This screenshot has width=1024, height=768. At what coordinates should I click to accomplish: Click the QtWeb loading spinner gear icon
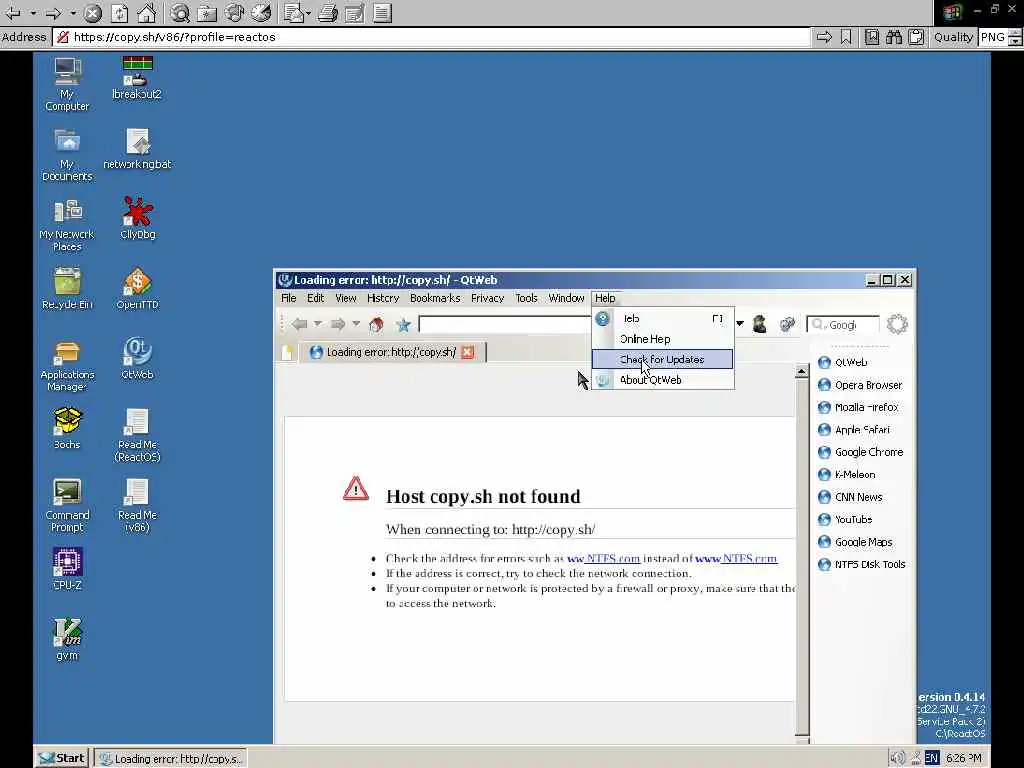click(897, 324)
